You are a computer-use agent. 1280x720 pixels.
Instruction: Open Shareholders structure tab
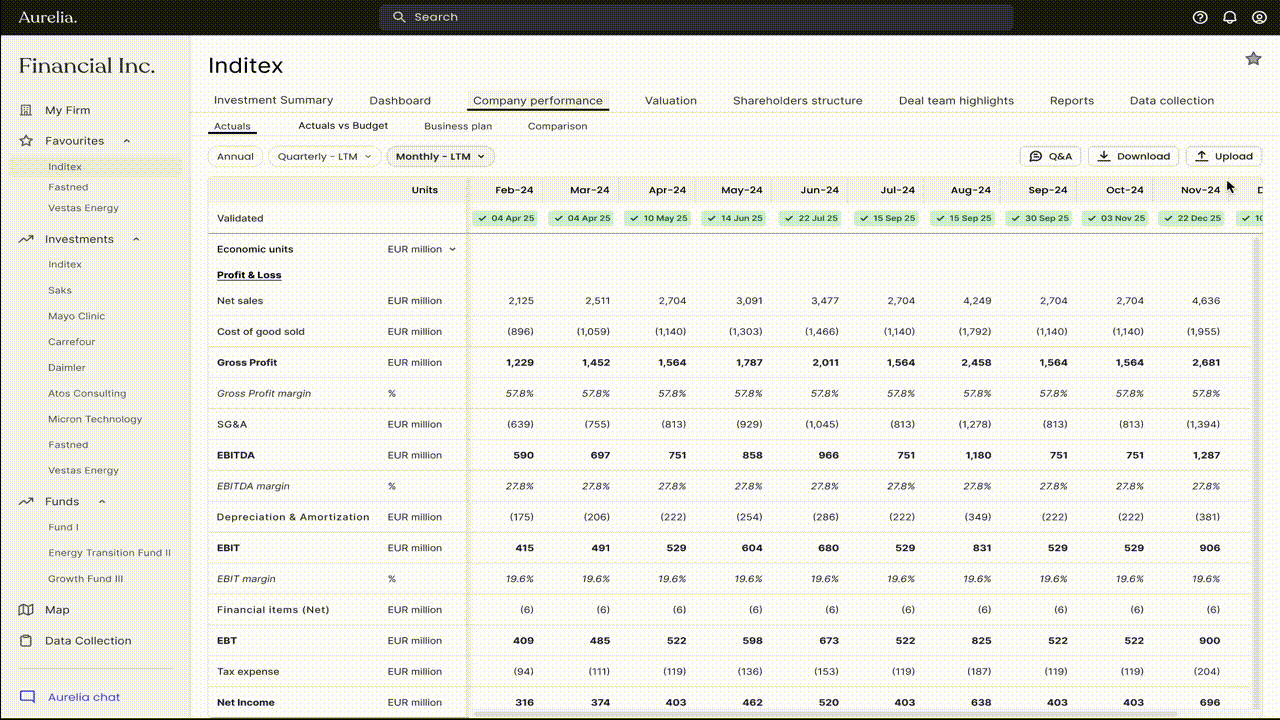point(797,100)
